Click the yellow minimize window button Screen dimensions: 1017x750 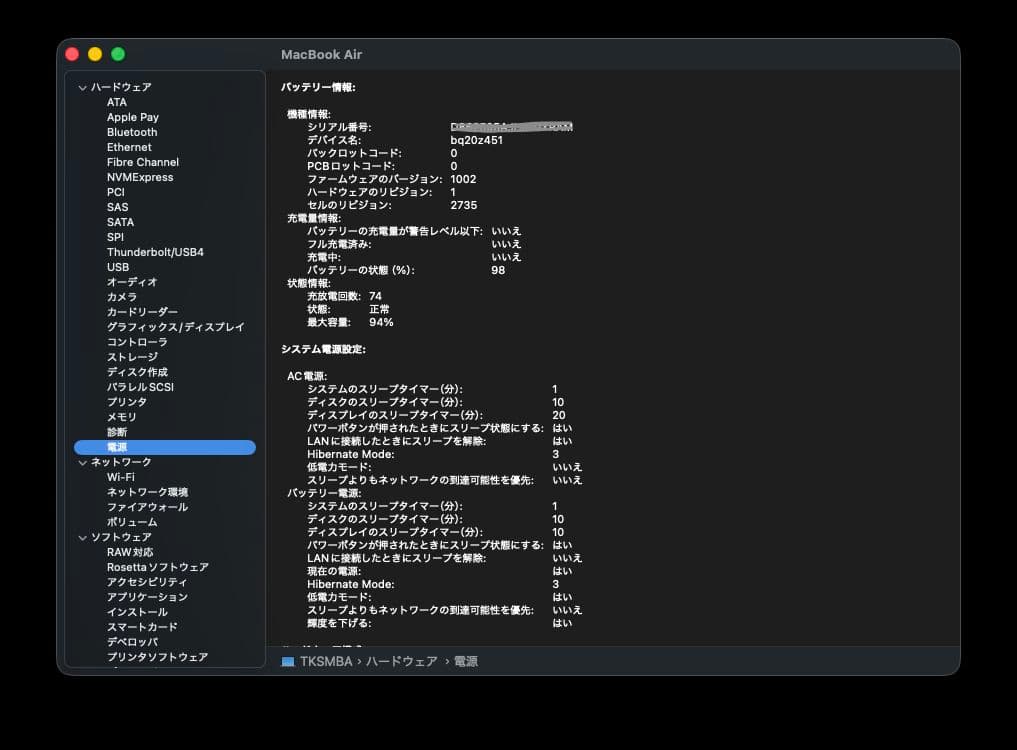(x=95, y=54)
